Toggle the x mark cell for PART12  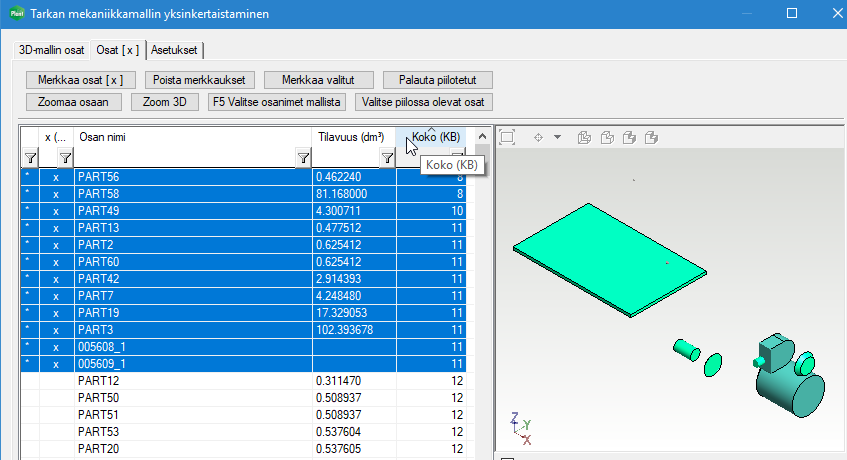(x=56, y=381)
